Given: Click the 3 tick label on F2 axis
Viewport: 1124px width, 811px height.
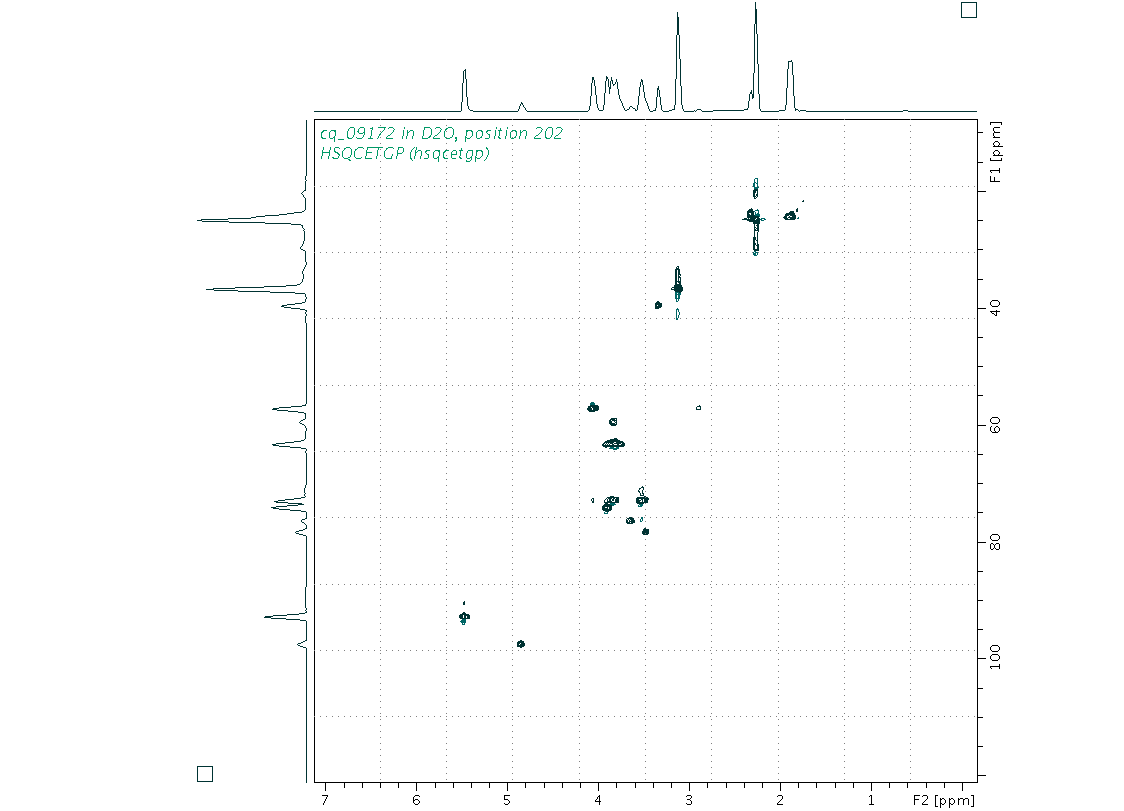Looking at the screenshot, I should (689, 800).
